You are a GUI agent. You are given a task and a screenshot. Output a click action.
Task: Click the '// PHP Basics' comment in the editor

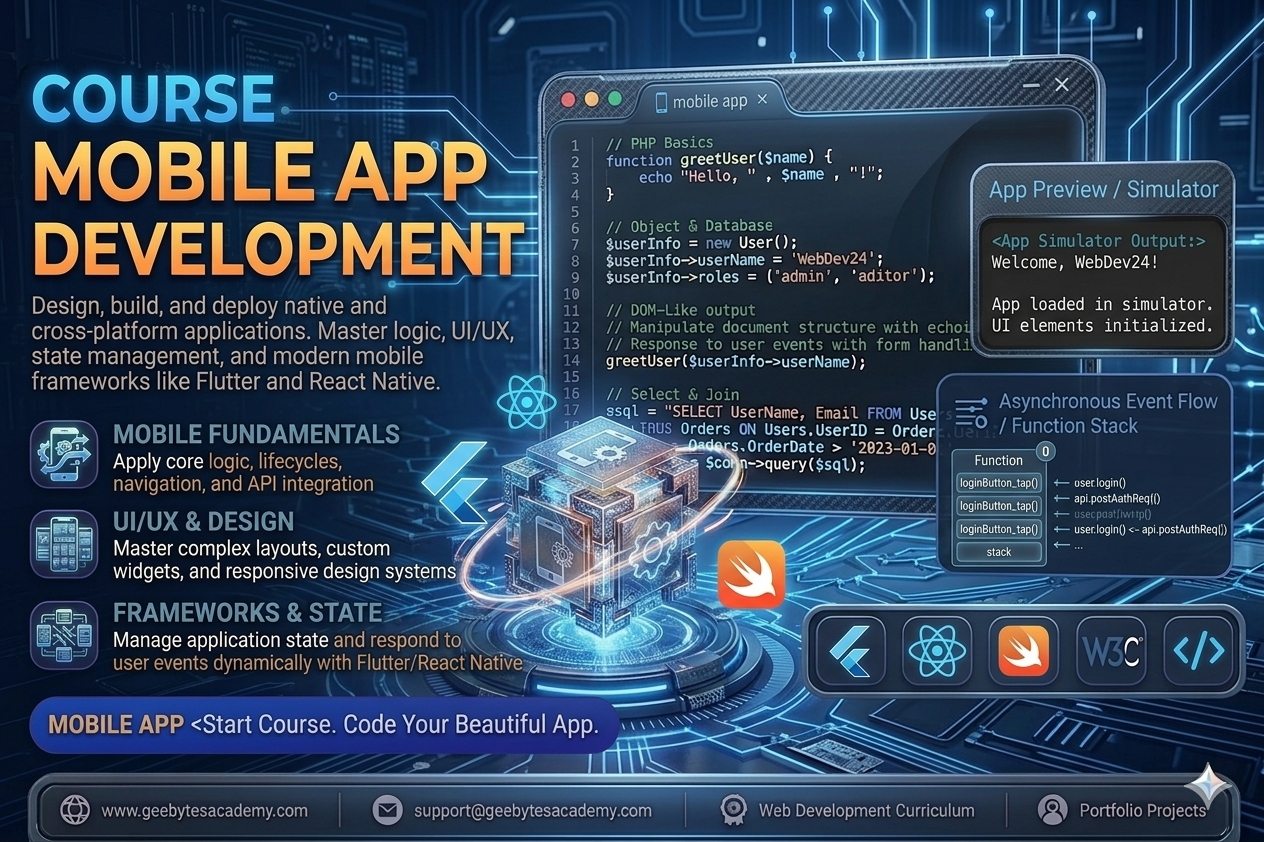pos(659,142)
